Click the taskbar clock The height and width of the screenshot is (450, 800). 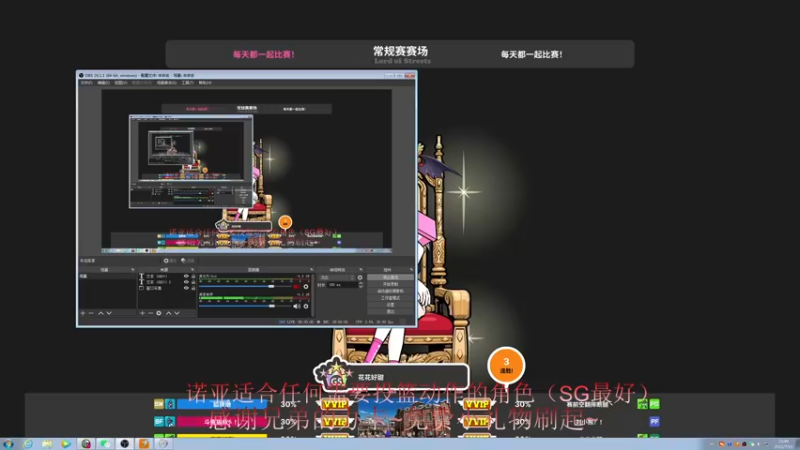pyautogui.click(x=785, y=442)
